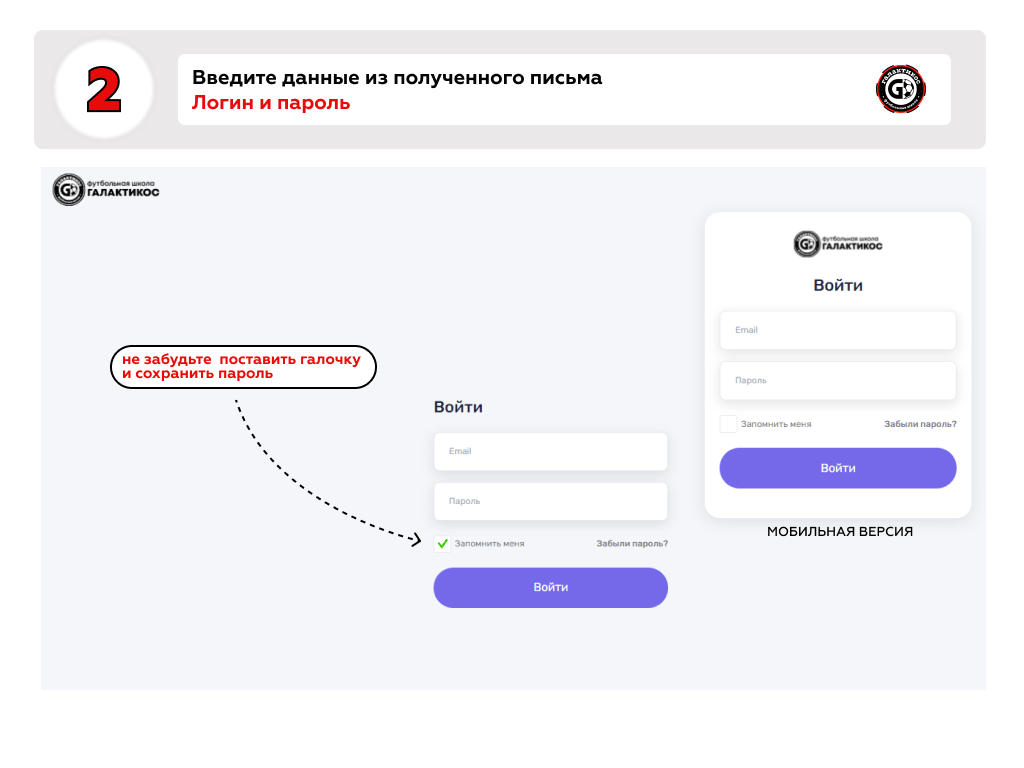Click the dashed arrow head pointing to checkbox
The image size is (1024, 768).
[x=415, y=539]
